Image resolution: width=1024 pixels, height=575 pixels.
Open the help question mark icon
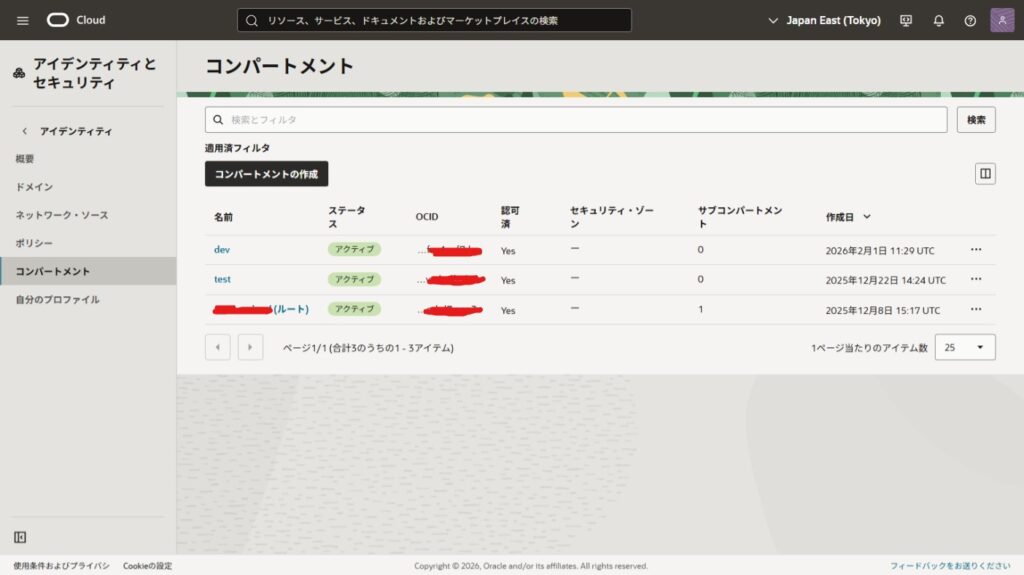tap(969, 20)
